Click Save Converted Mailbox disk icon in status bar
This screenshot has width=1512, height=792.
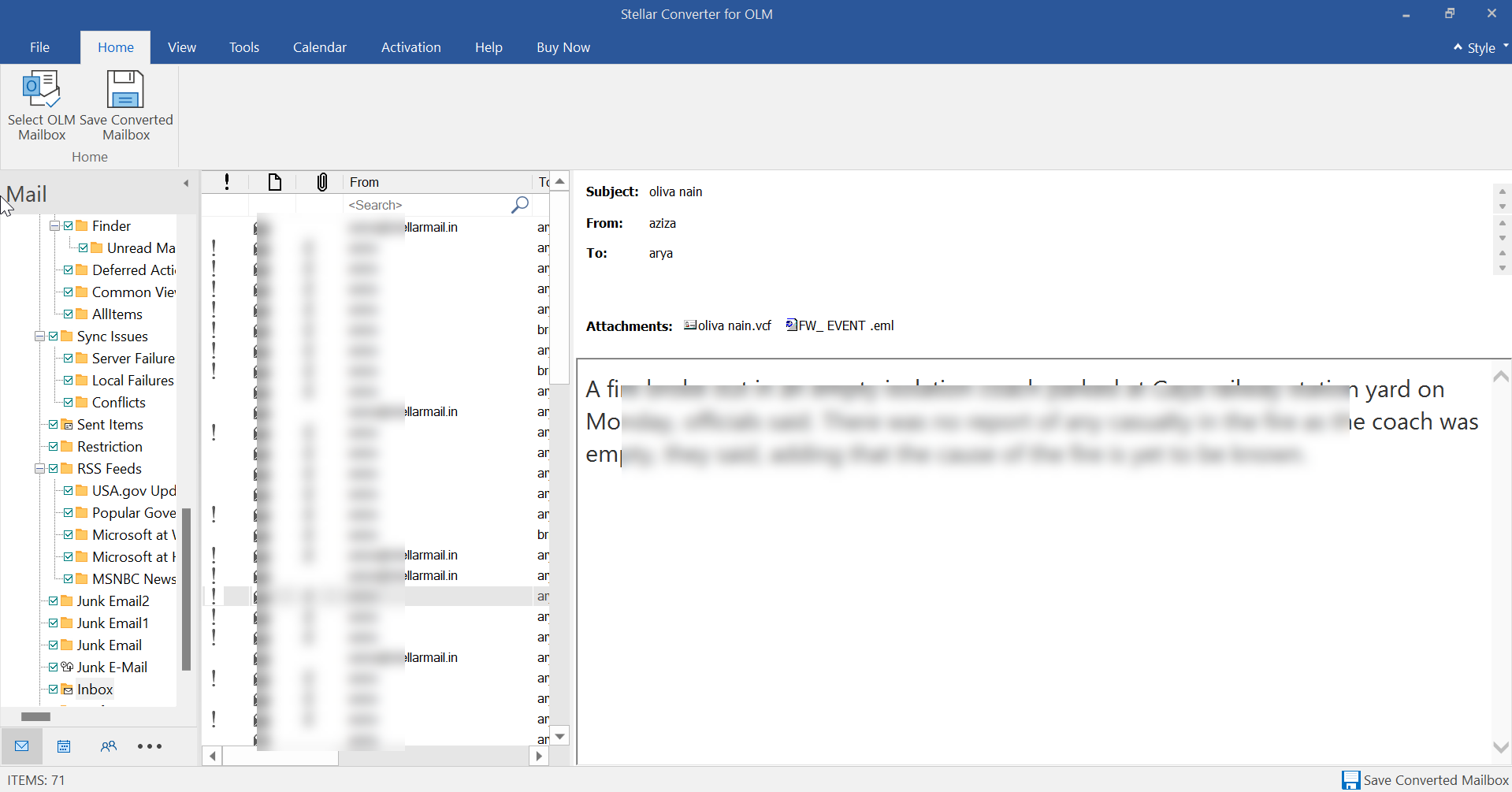click(x=1350, y=780)
